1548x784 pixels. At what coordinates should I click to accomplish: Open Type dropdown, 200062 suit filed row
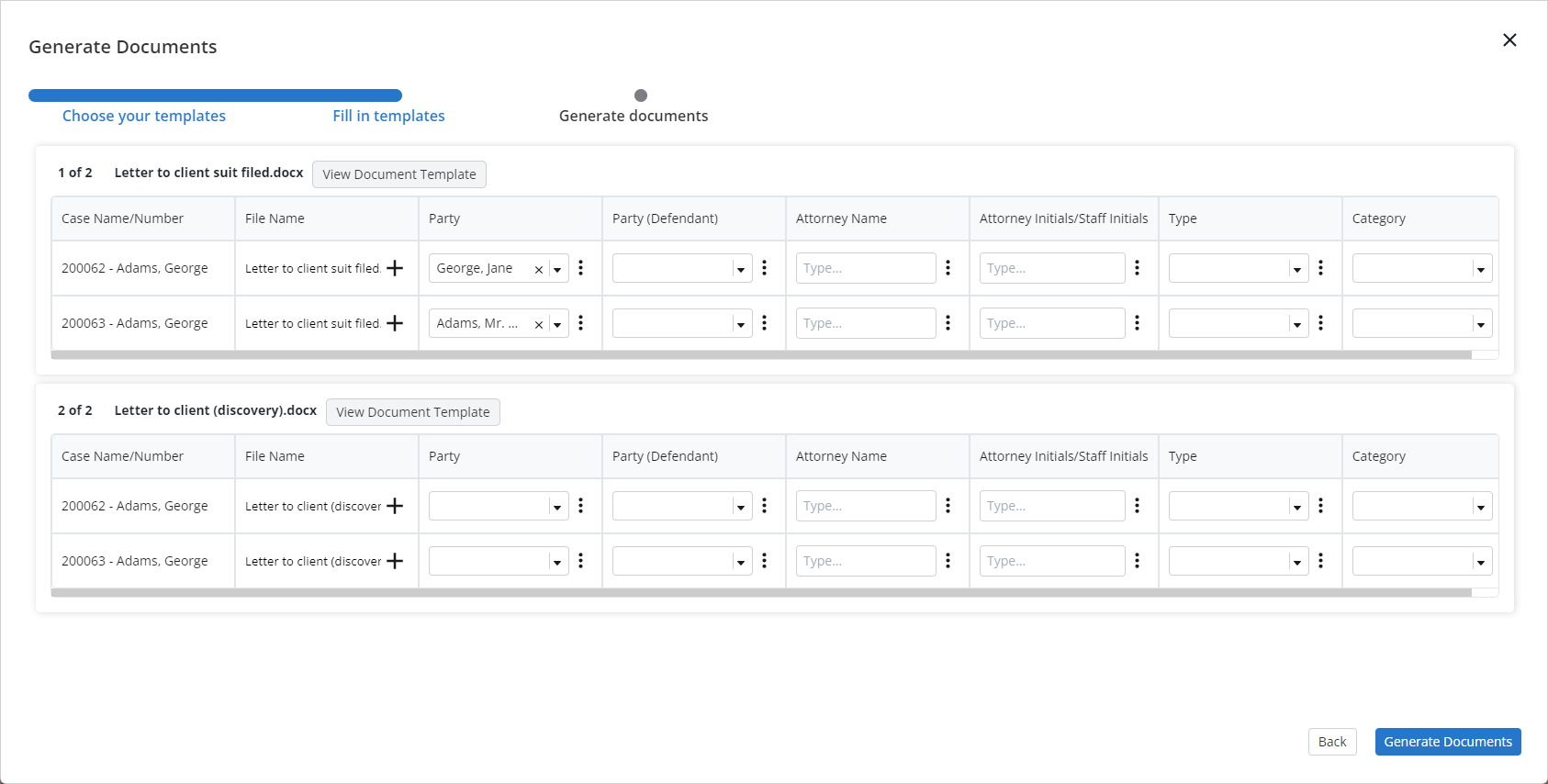1239,268
